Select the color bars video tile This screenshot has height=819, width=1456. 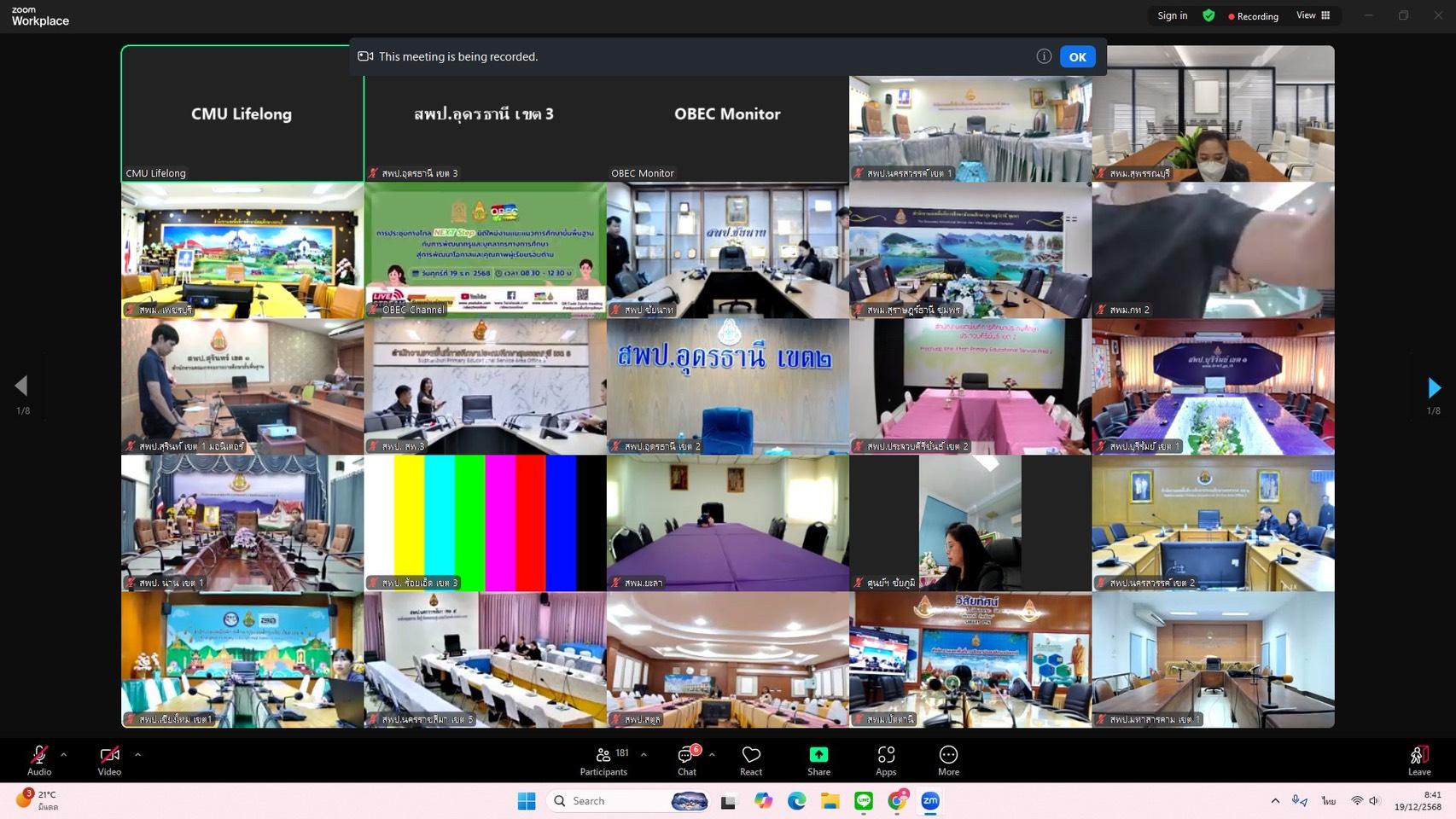tap(485, 522)
